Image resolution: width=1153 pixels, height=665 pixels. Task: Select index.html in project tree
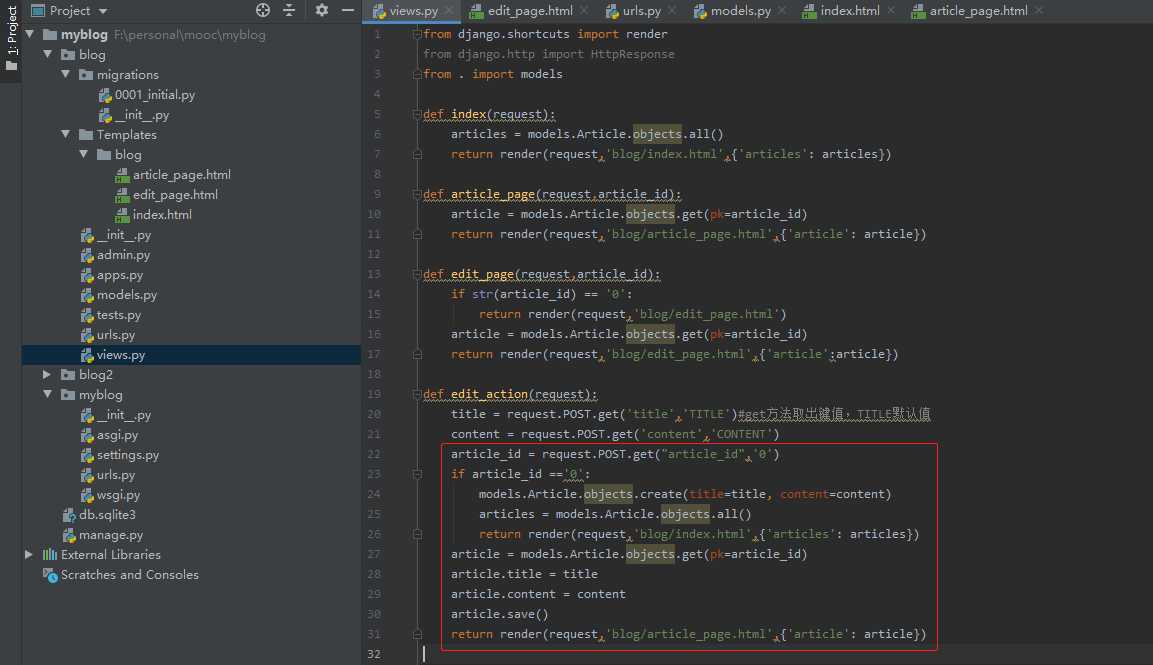pos(162,214)
